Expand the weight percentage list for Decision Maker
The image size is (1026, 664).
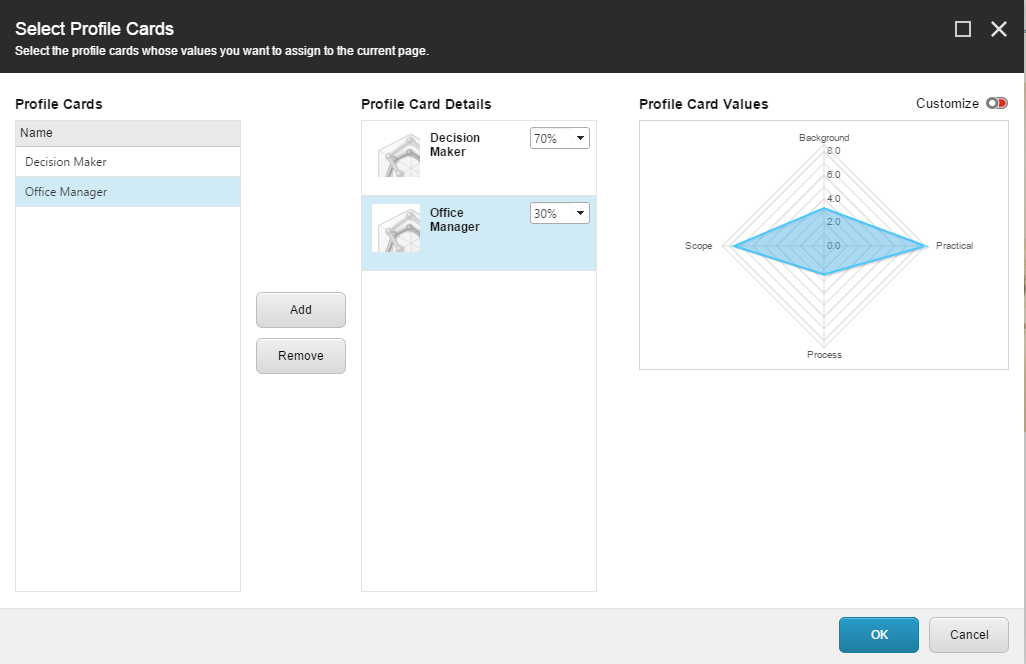click(x=580, y=138)
